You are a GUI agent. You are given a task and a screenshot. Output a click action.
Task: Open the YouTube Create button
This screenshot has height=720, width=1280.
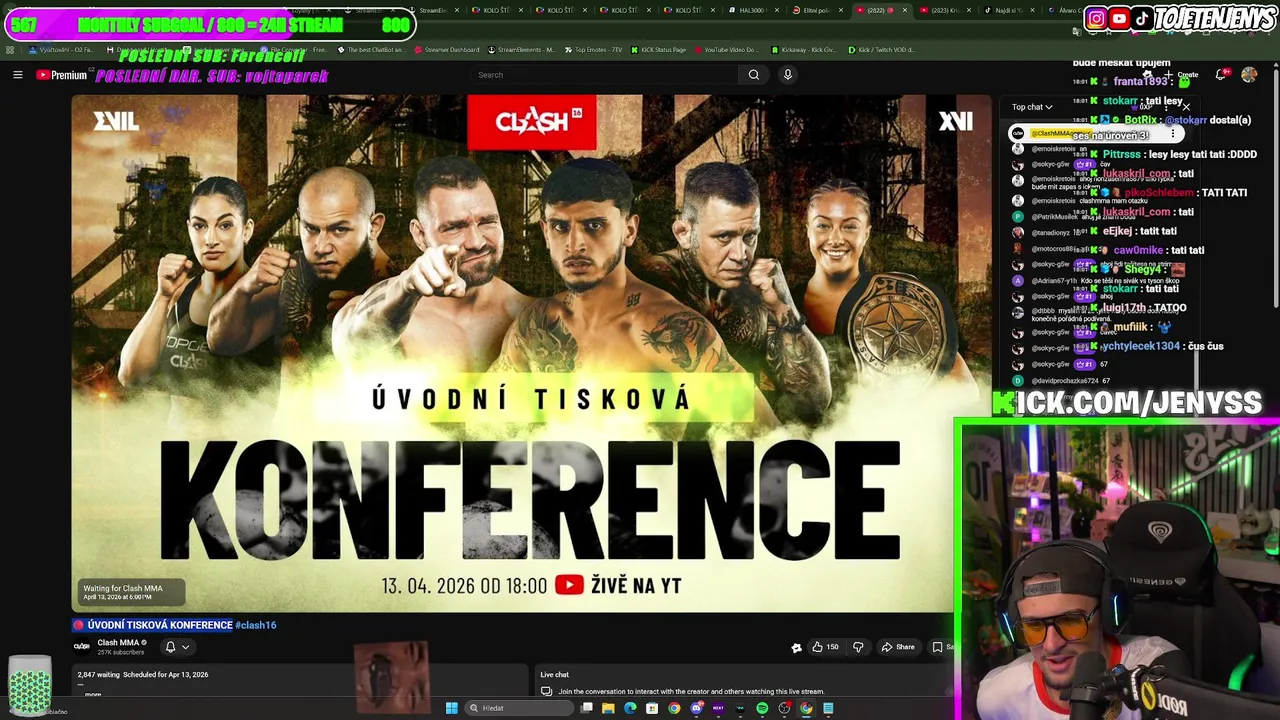(x=1182, y=75)
